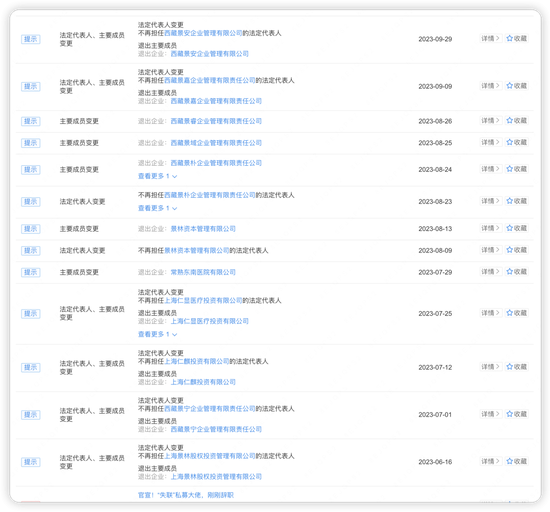Image resolution: width=550 pixels, height=512 pixels.
Task: Click the date text 2023-07-01
Action: click(435, 415)
